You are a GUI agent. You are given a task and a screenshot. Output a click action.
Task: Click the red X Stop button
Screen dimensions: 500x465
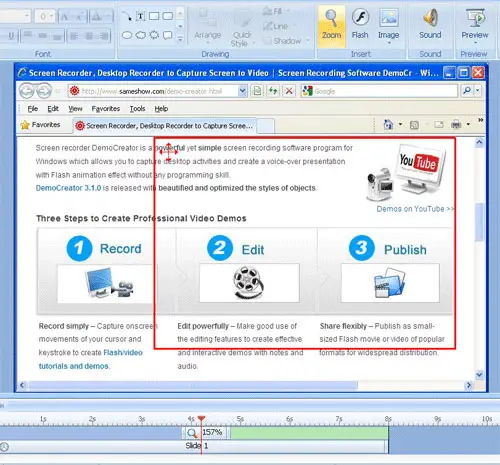coord(289,91)
